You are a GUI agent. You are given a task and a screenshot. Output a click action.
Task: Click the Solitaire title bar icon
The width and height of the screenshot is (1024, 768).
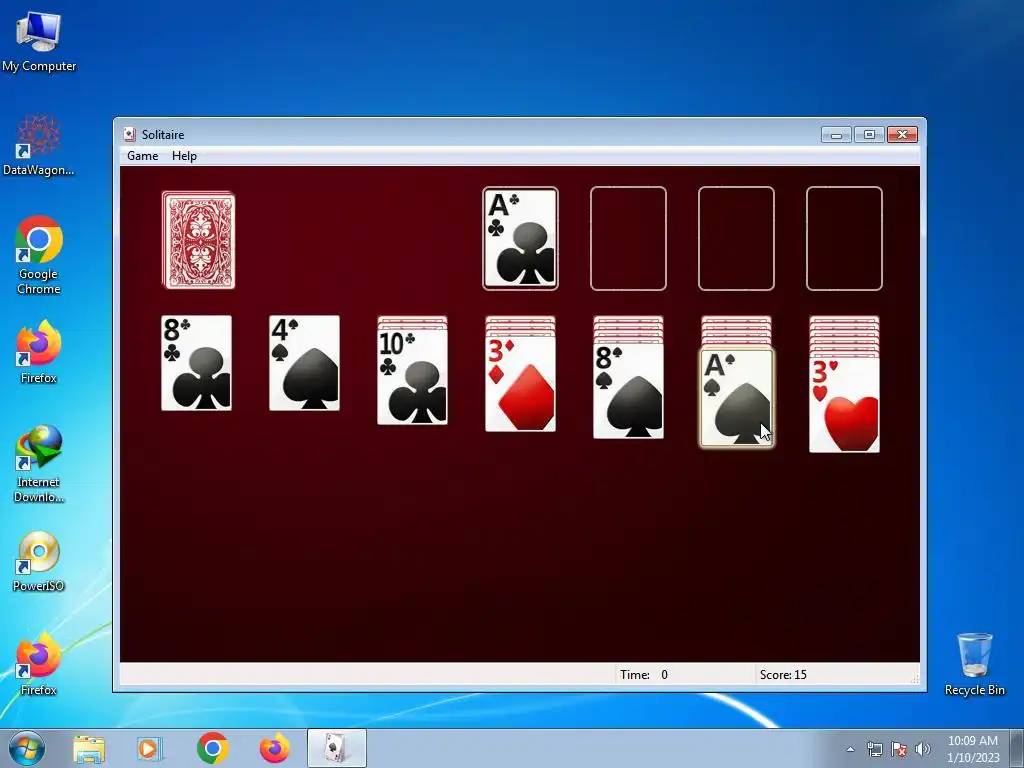[129, 135]
